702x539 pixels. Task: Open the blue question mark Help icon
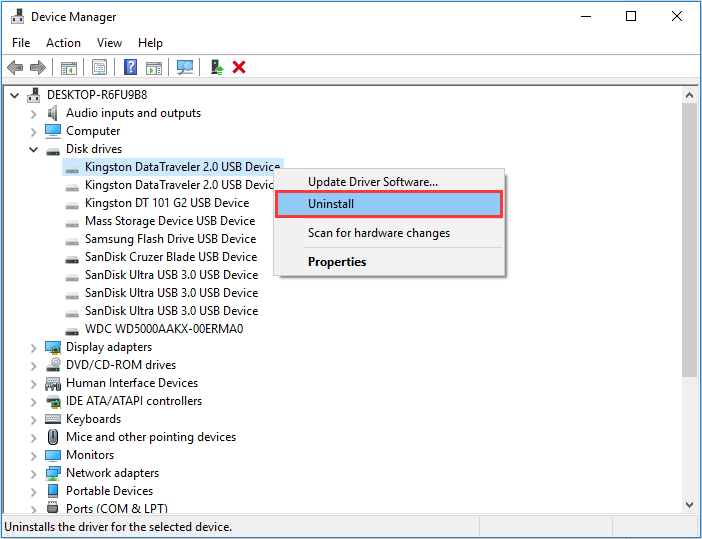130,67
